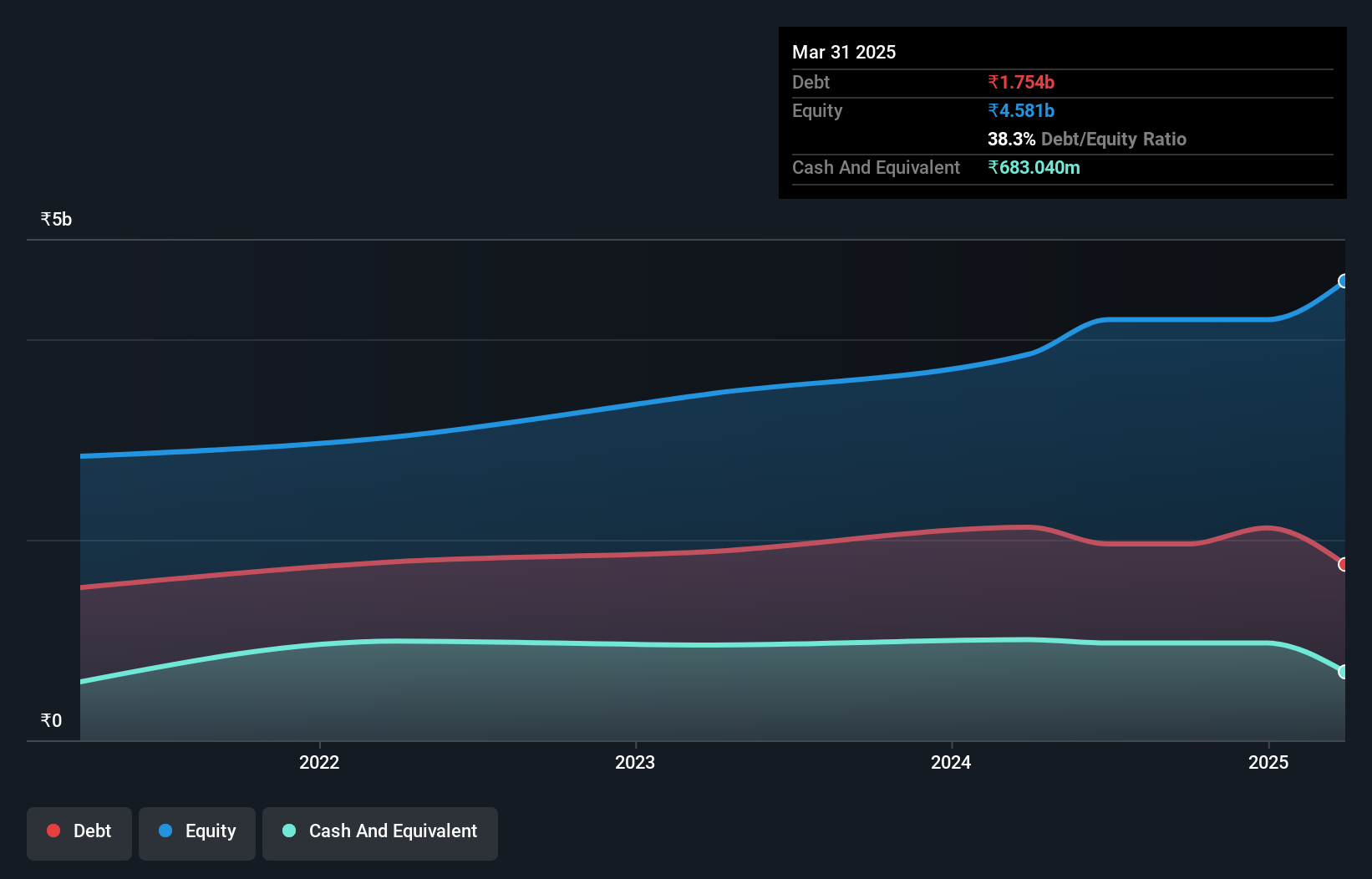
Task: Select the Equity endpoint marker on the chart
Action: coord(1344,282)
